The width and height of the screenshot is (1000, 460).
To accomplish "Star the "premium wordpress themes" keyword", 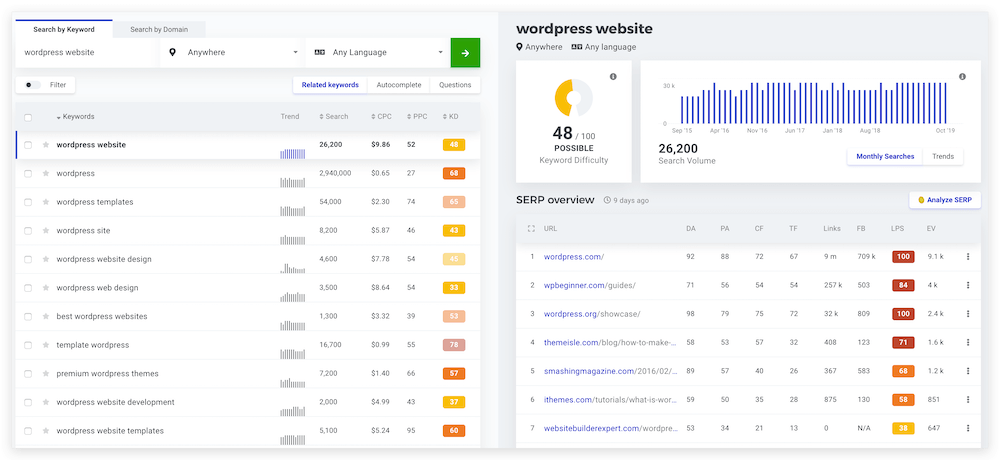I will [45, 374].
